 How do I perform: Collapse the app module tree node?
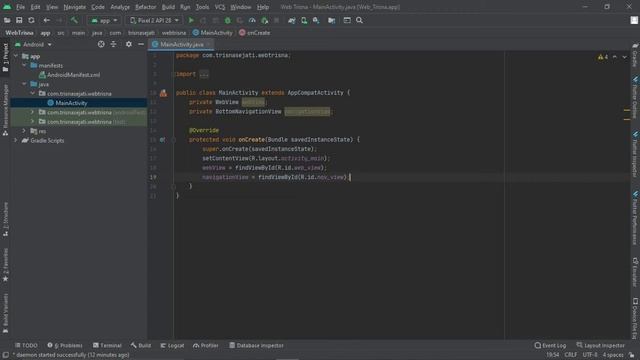(16, 56)
